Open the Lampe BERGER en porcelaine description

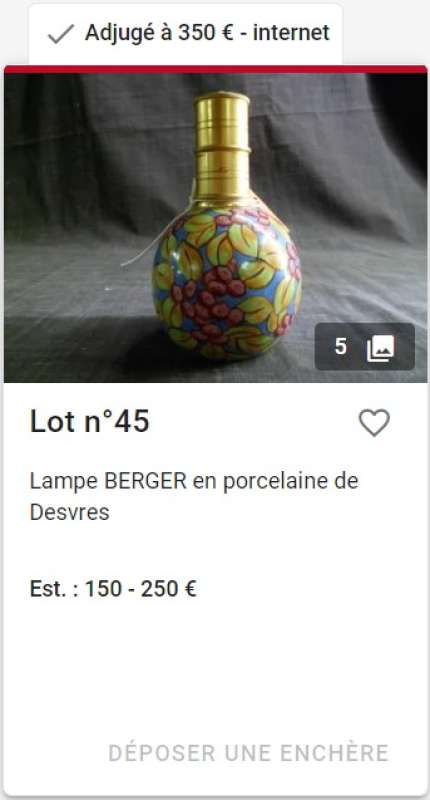[x=194, y=496]
